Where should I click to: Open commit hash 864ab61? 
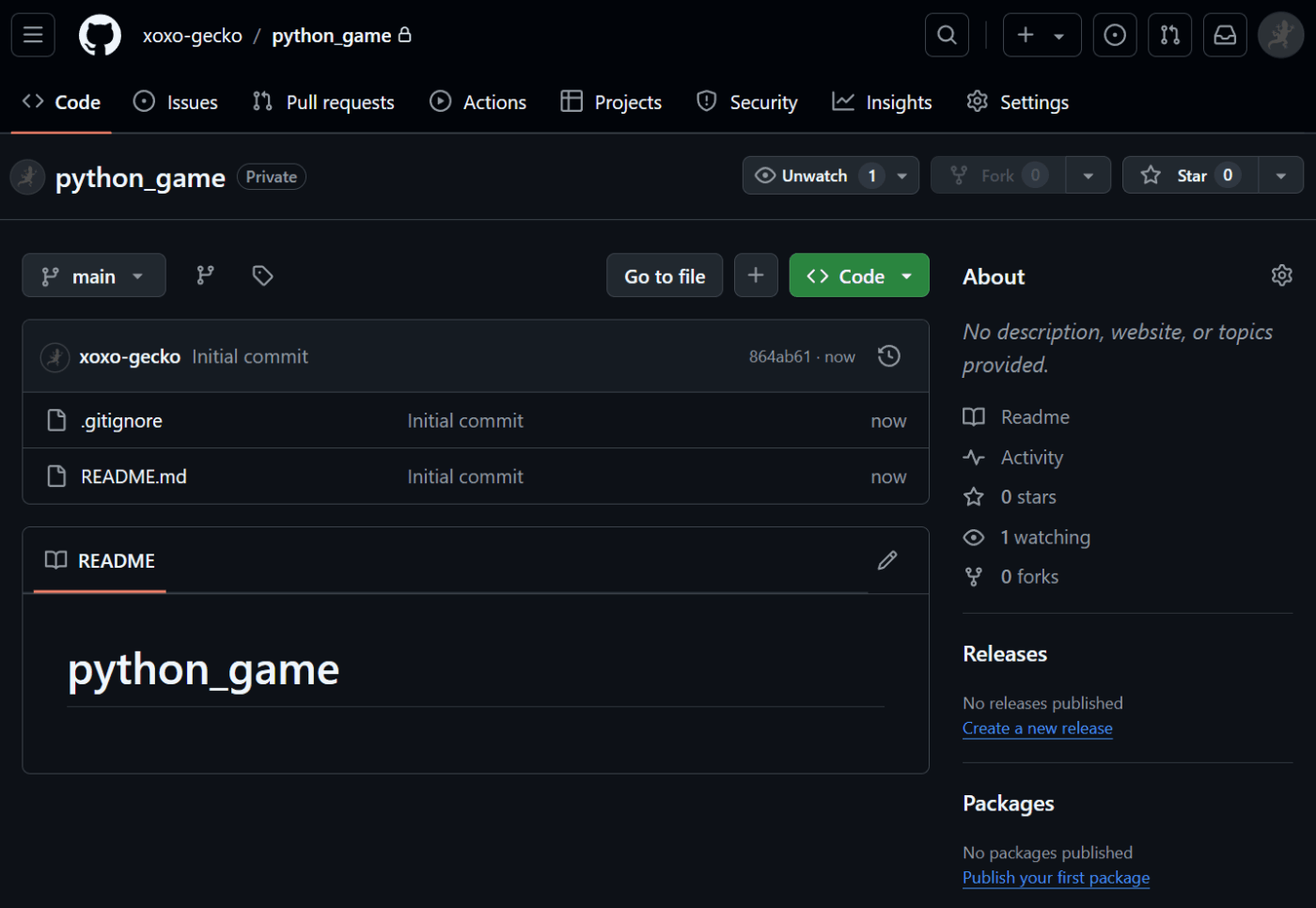pos(779,357)
